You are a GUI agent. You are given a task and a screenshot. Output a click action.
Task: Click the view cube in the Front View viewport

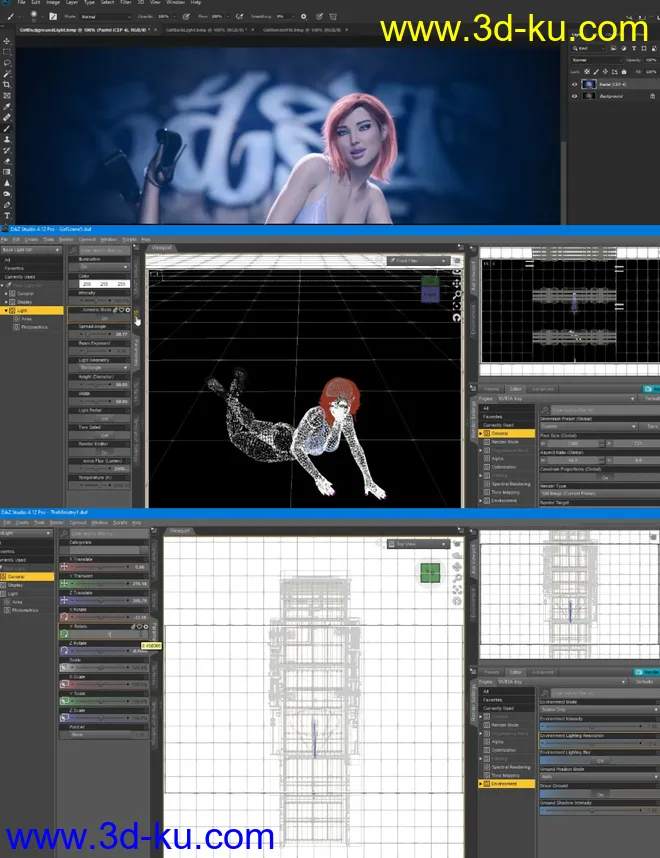click(x=429, y=289)
